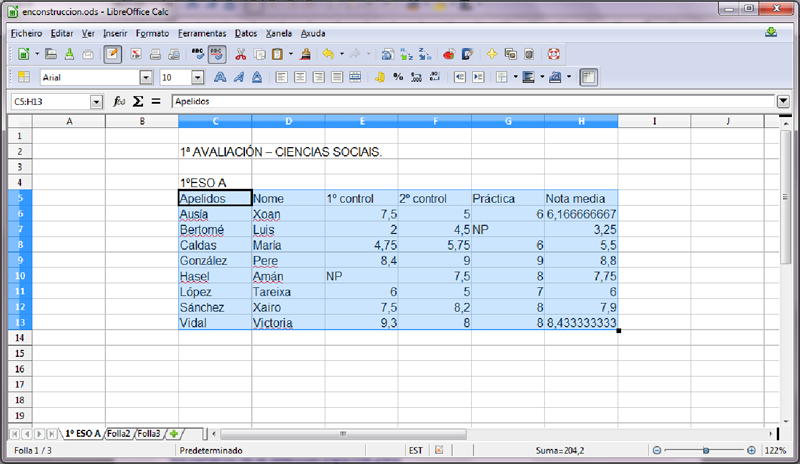Click the Save document icon
The width and height of the screenshot is (800, 464).
pyautogui.click(x=67, y=54)
